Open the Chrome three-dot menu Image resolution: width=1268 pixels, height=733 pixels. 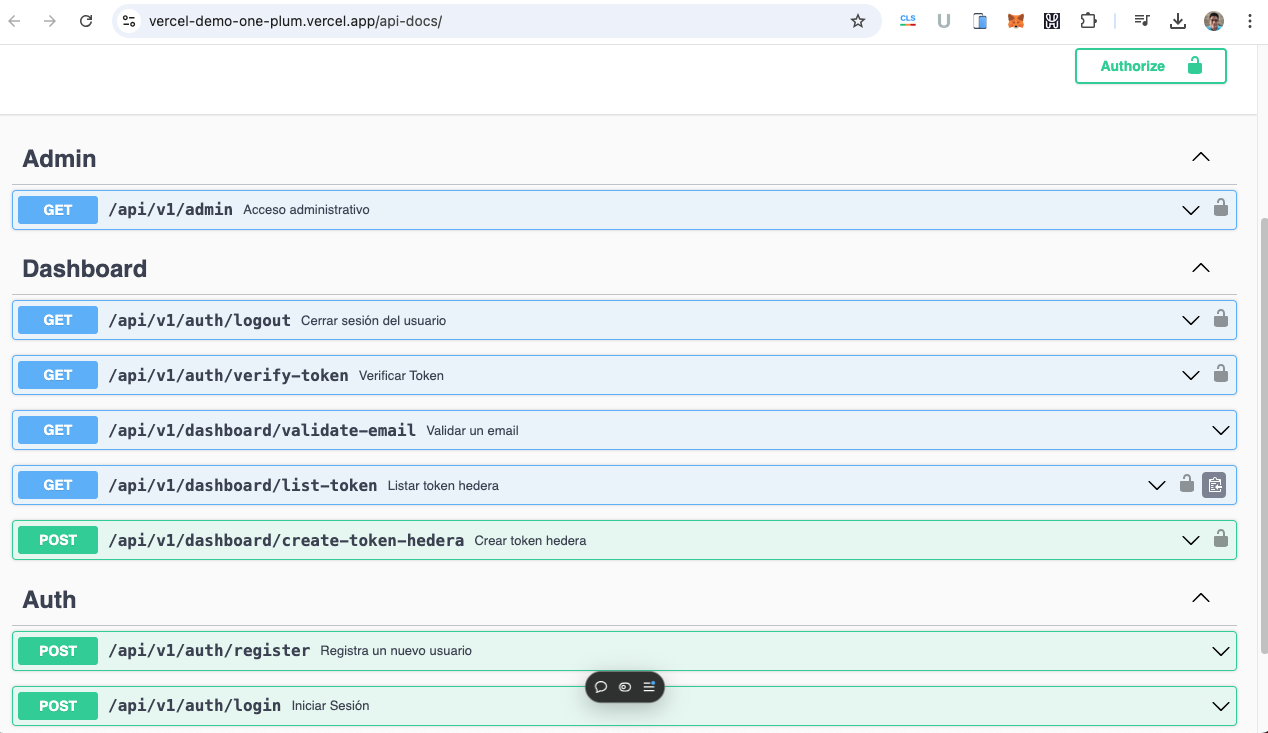[1250, 21]
